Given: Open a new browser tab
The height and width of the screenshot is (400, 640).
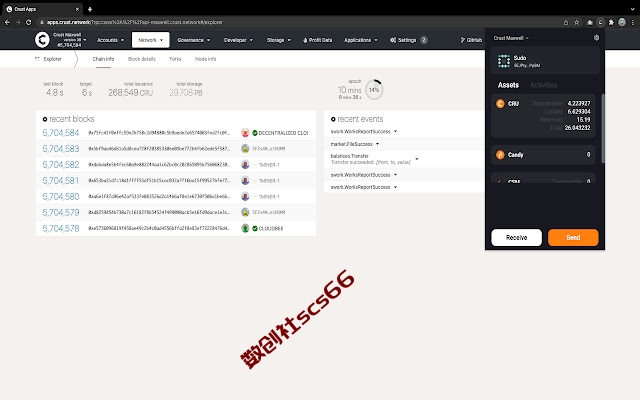Looking at the screenshot, I should tap(90, 9).
